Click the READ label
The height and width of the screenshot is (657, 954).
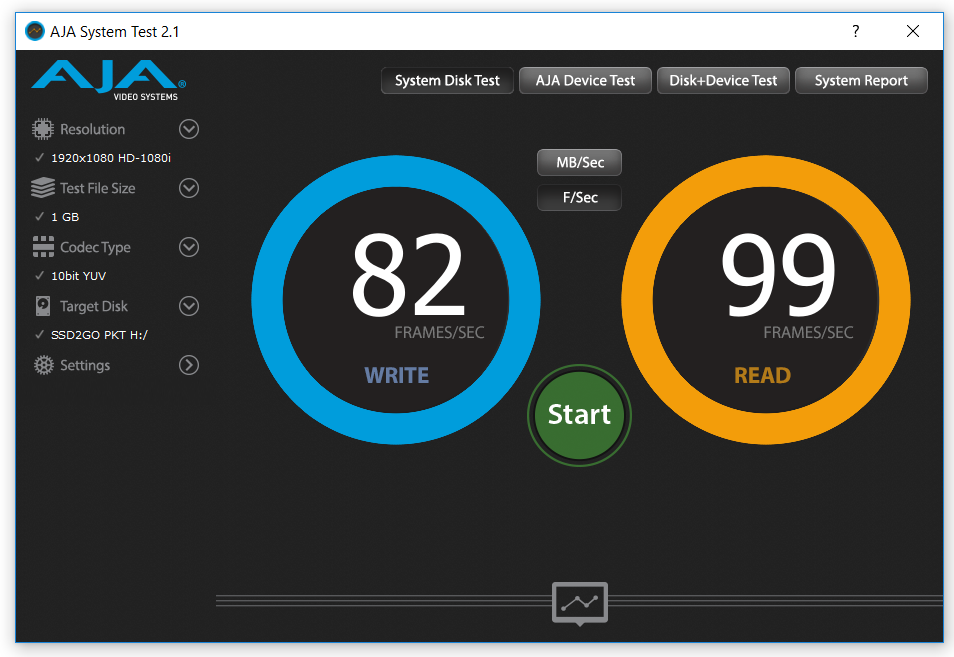(x=762, y=375)
